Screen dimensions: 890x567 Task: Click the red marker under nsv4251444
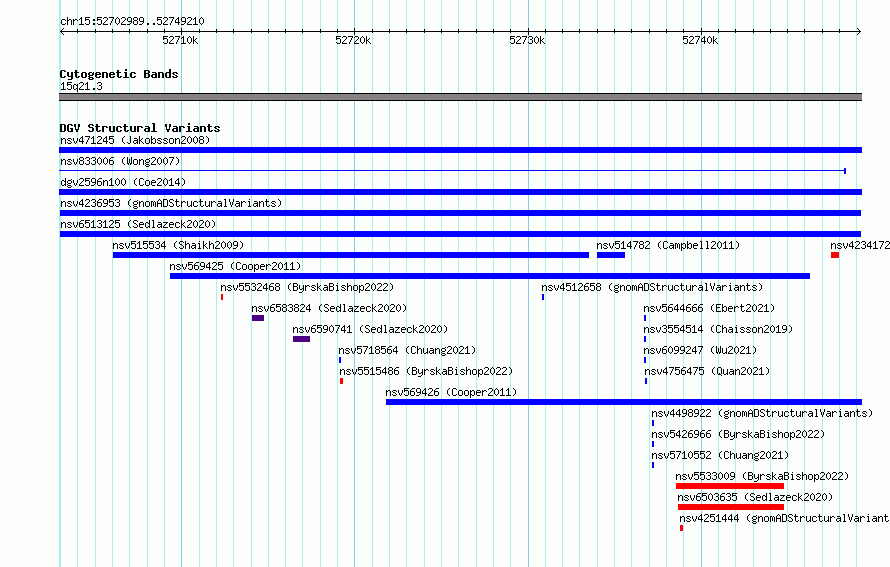tap(682, 528)
